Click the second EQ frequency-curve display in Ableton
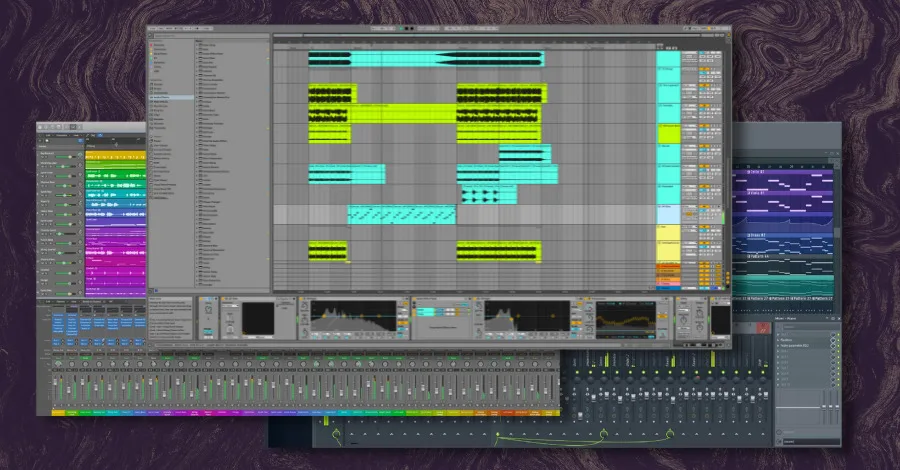The width and height of the screenshot is (900, 470). click(x=527, y=316)
